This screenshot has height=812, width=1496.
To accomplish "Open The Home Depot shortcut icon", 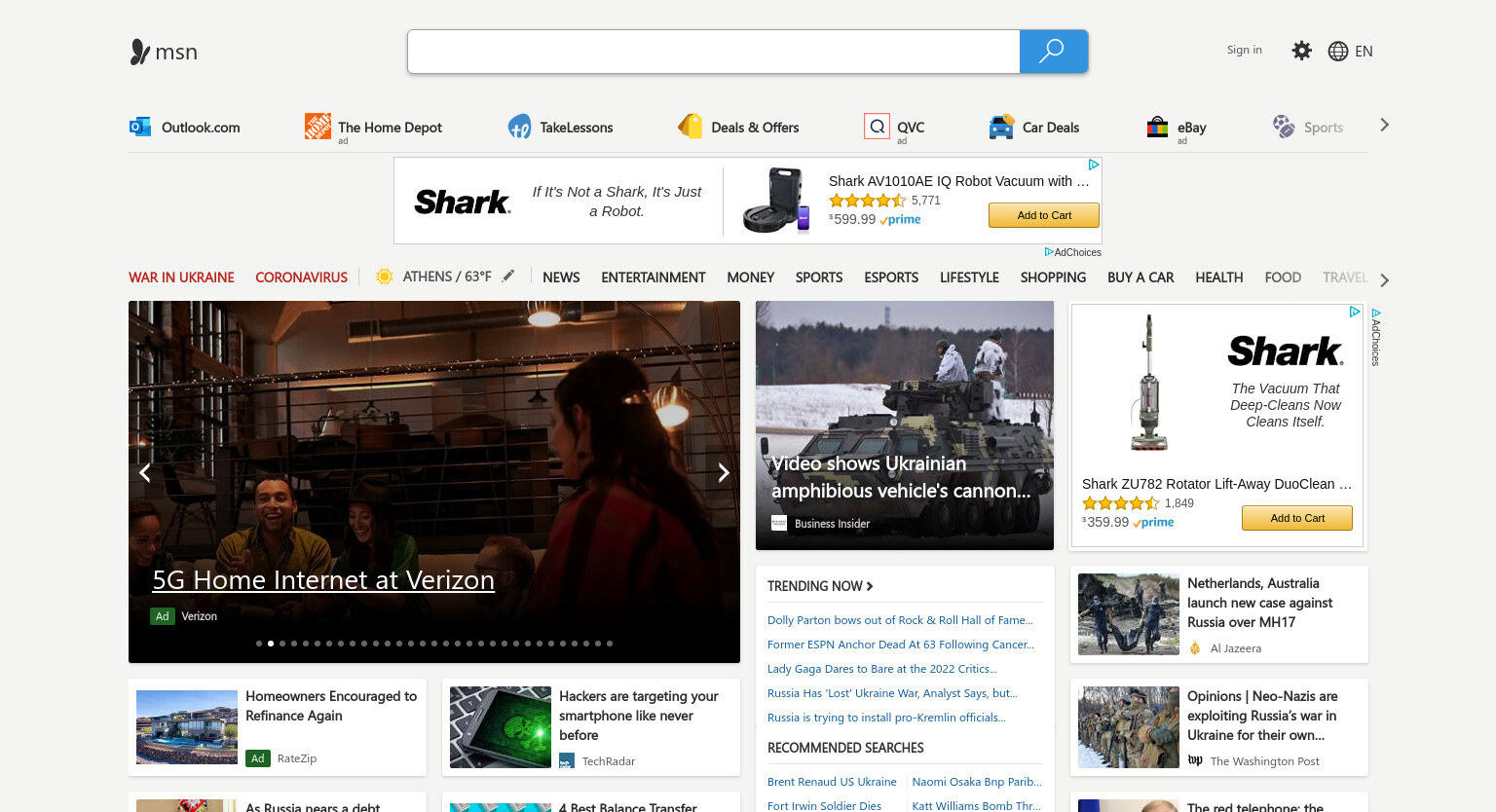I will point(318,126).
